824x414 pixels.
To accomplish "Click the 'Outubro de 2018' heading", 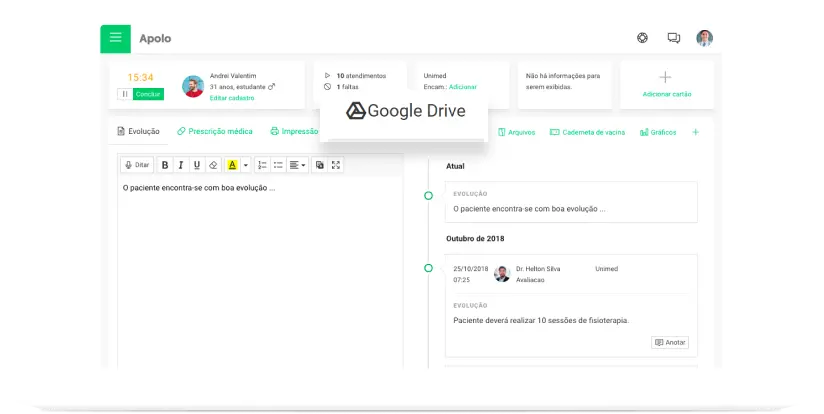I will [x=475, y=239].
